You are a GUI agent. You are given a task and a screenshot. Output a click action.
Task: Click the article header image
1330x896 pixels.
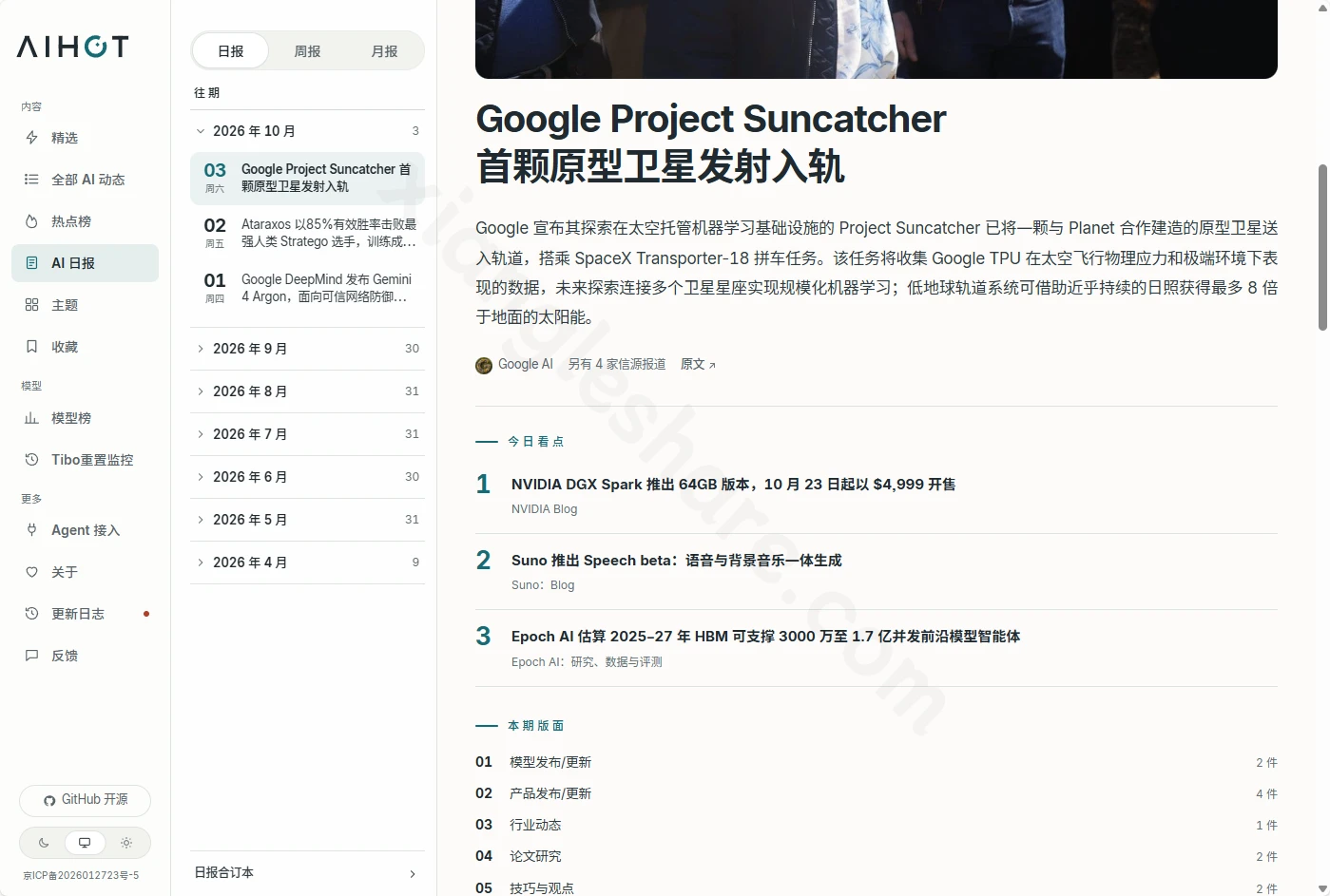(x=877, y=39)
